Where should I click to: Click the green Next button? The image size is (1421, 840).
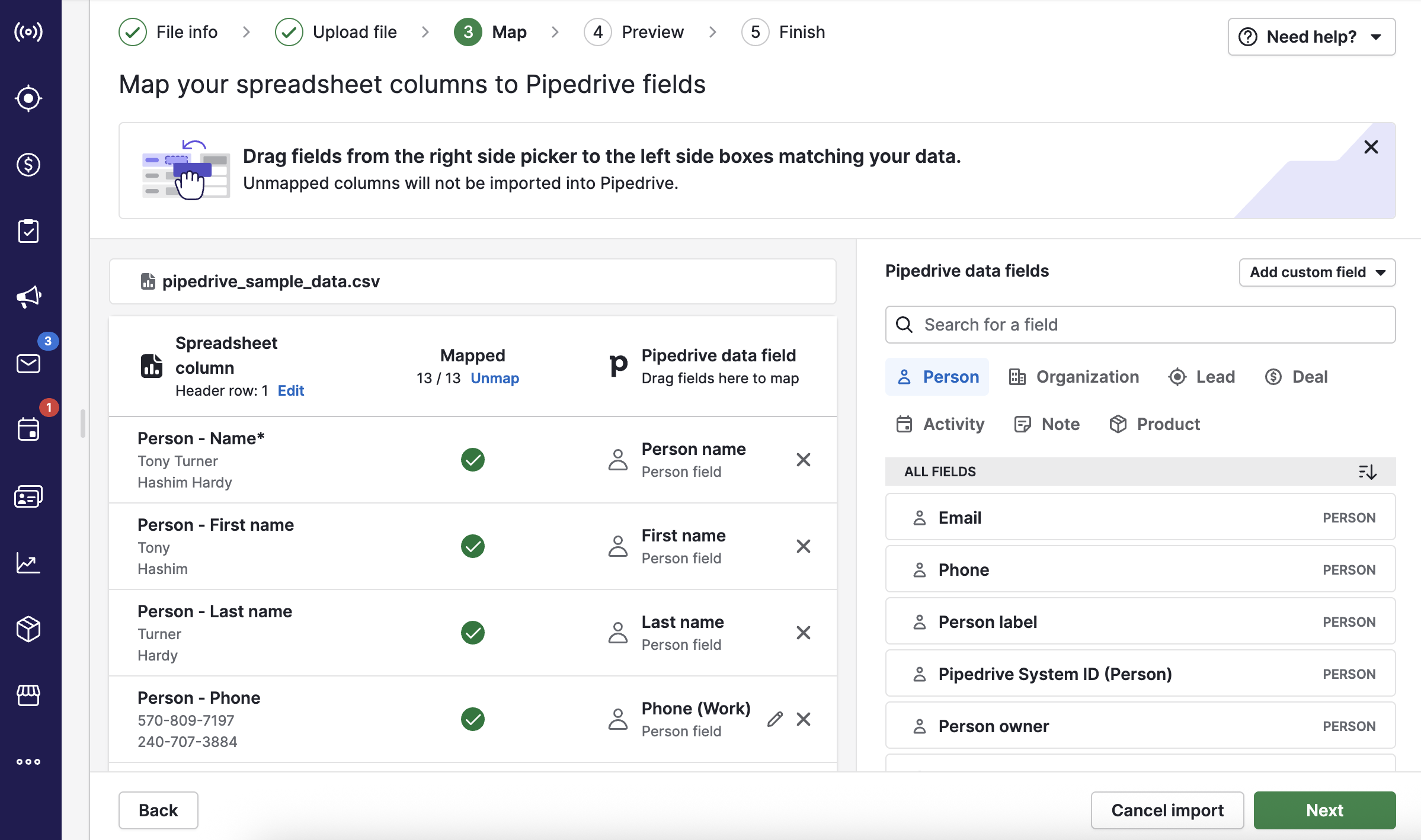click(x=1324, y=810)
